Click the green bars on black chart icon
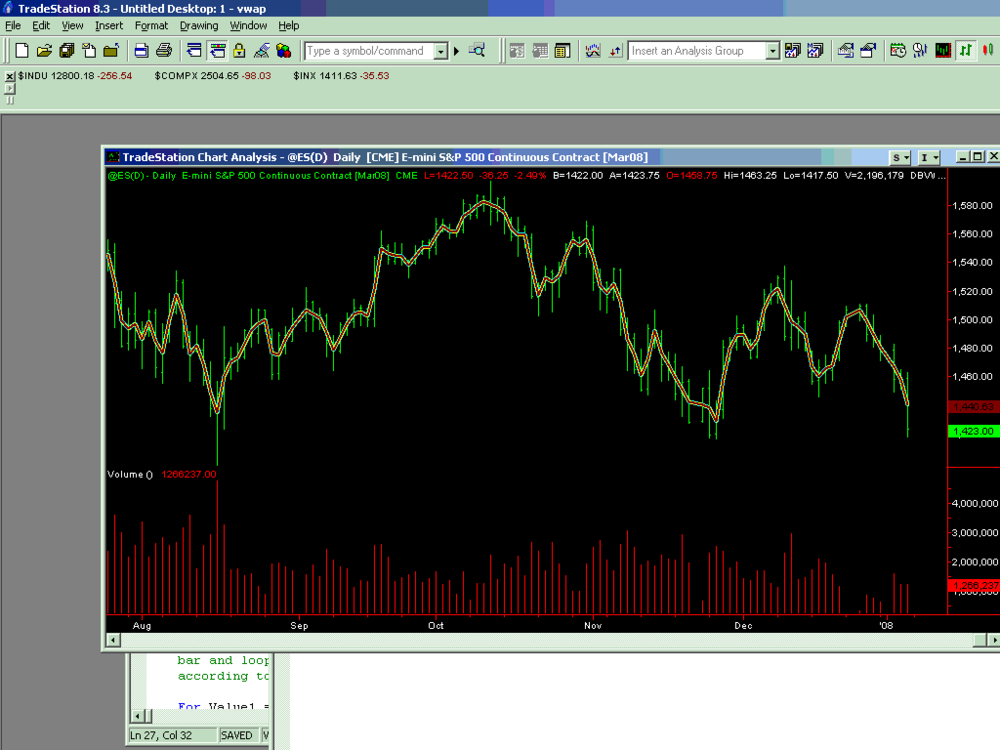 point(943,51)
